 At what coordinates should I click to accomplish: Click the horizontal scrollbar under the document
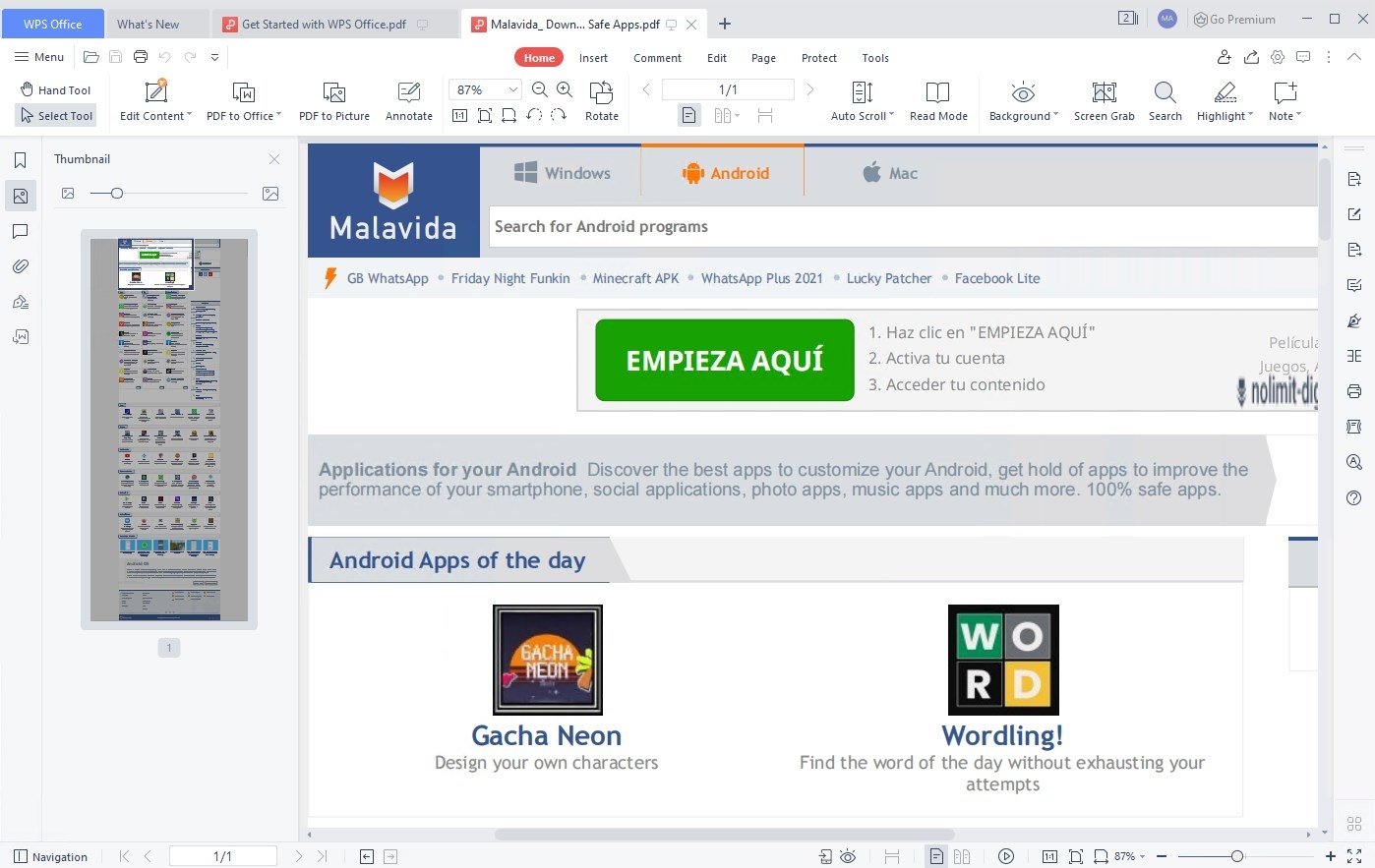point(724,835)
